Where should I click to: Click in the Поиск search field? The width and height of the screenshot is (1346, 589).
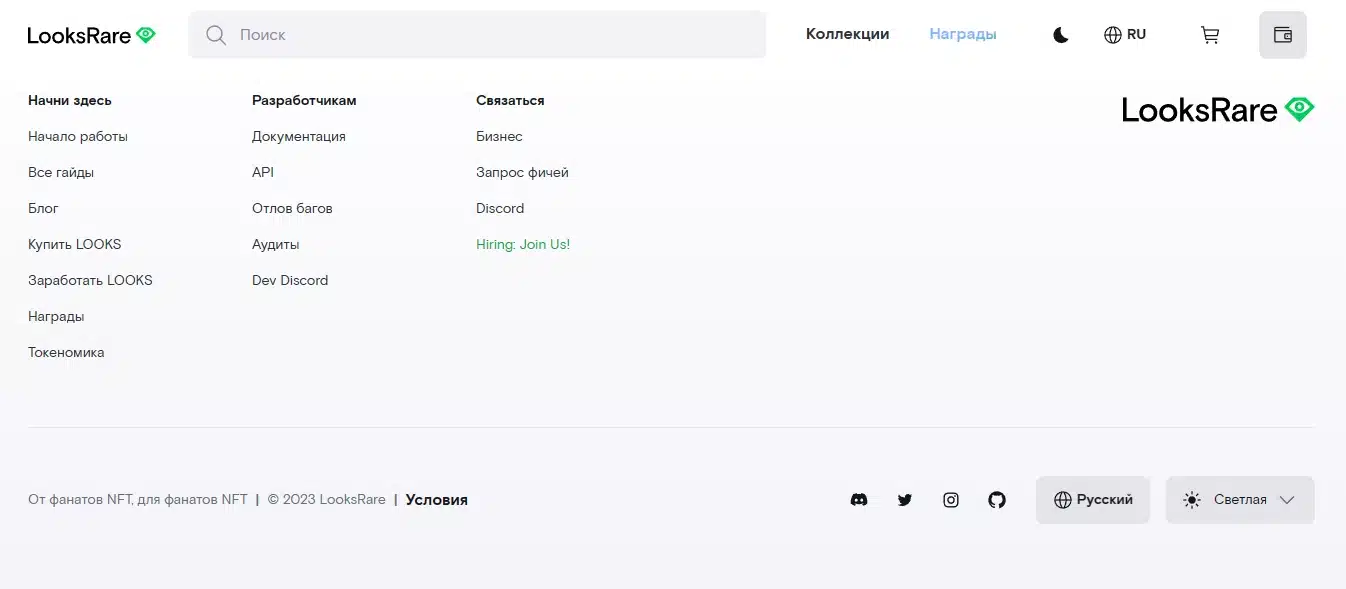coord(477,35)
